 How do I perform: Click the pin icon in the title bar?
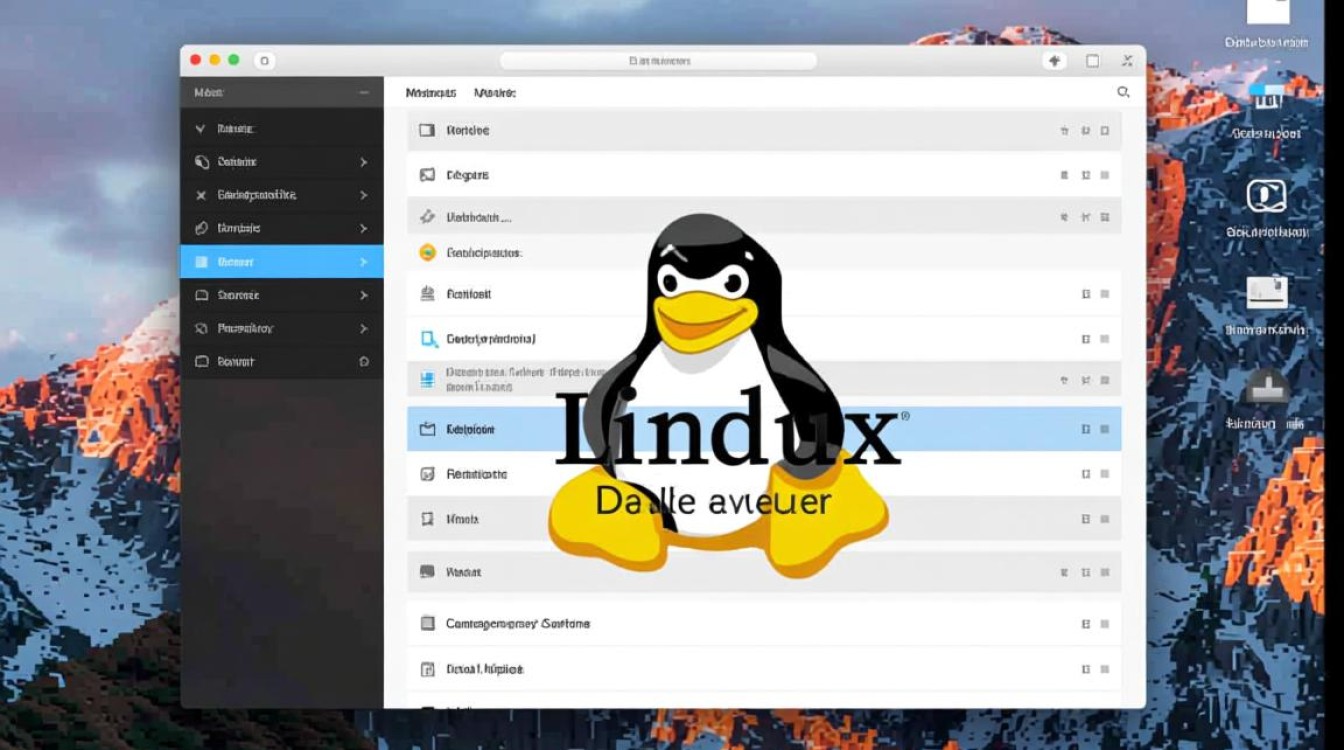point(1054,61)
